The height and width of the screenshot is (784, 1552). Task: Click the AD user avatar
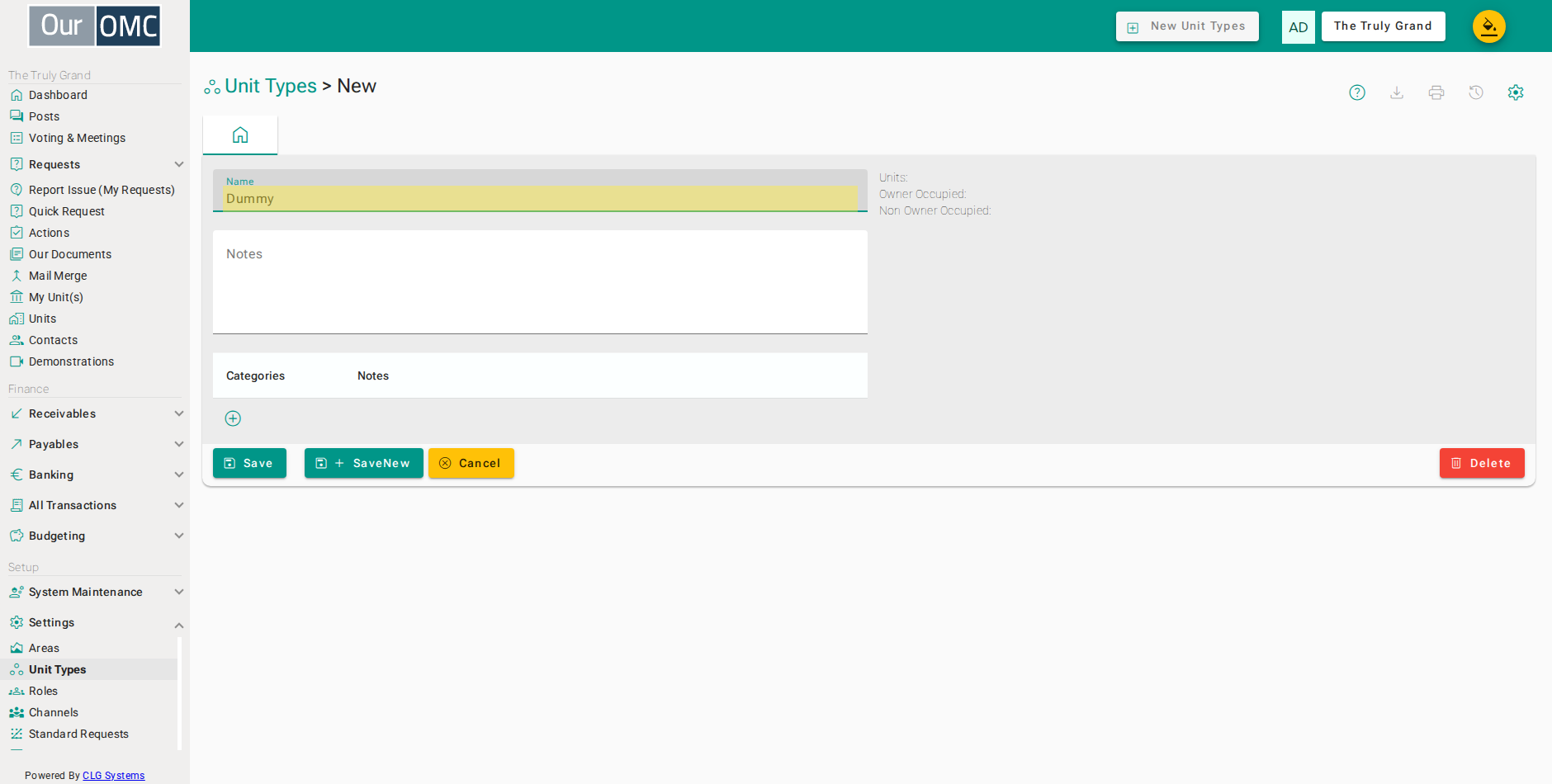pyautogui.click(x=1298, y=27)
